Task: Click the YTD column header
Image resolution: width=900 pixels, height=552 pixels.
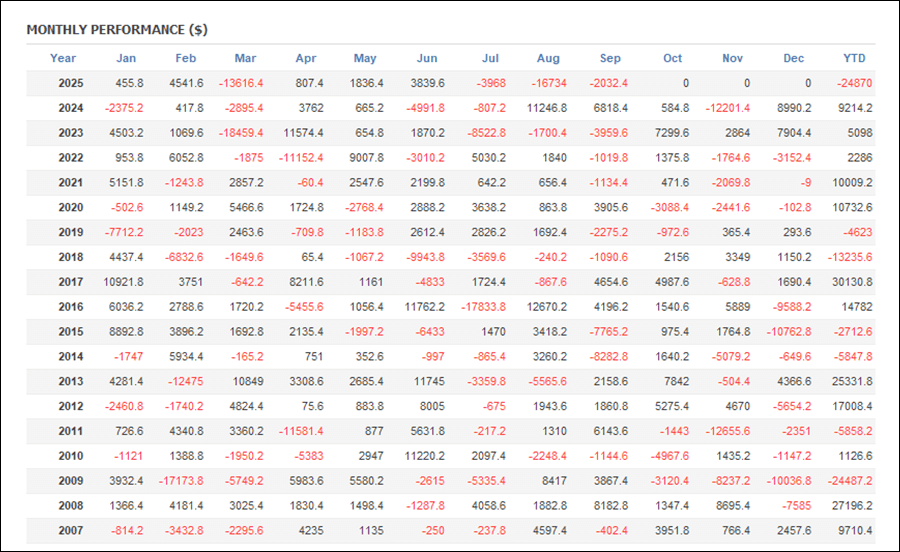Action: 854,58
